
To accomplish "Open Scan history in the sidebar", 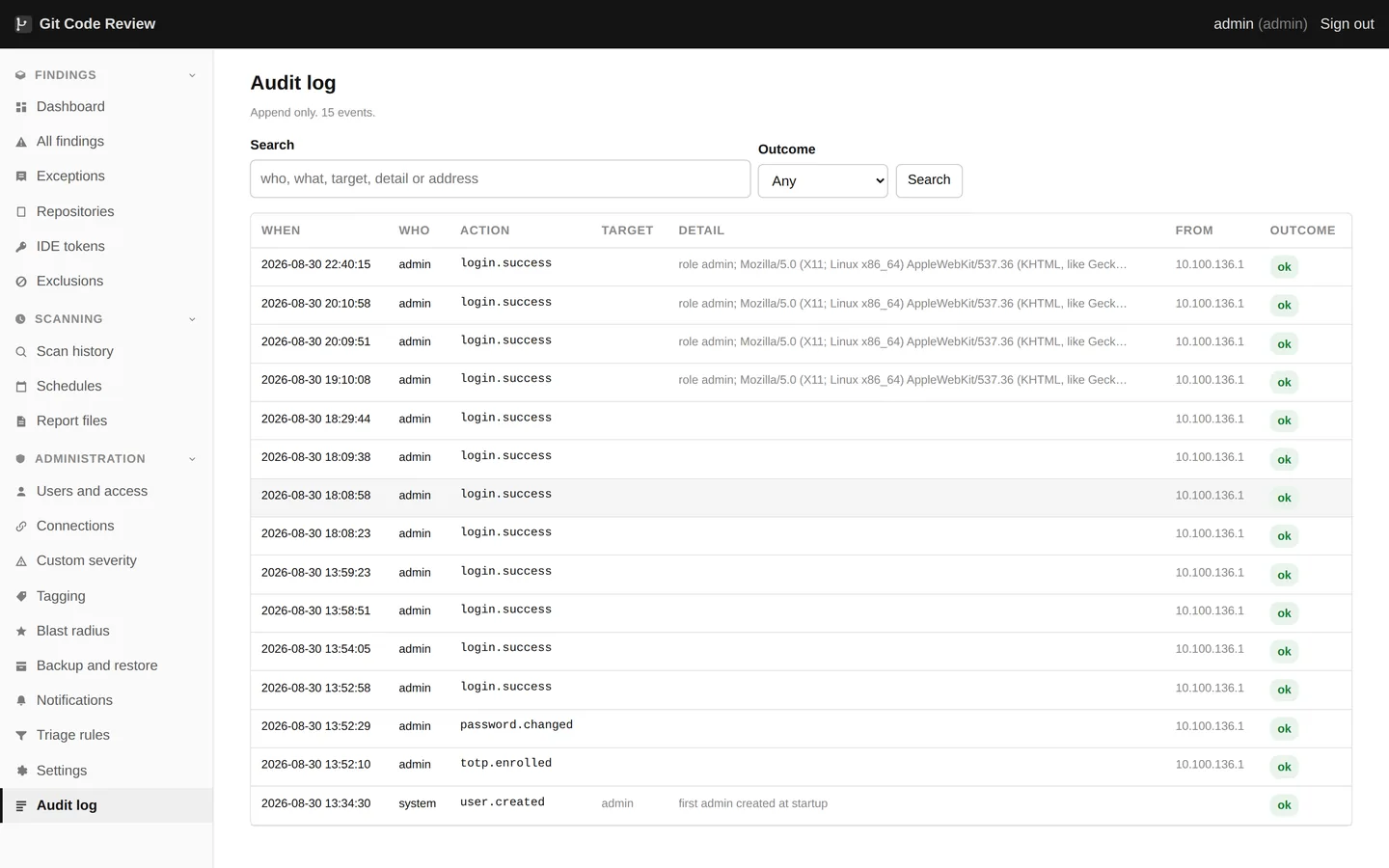I will pos(106,352).
